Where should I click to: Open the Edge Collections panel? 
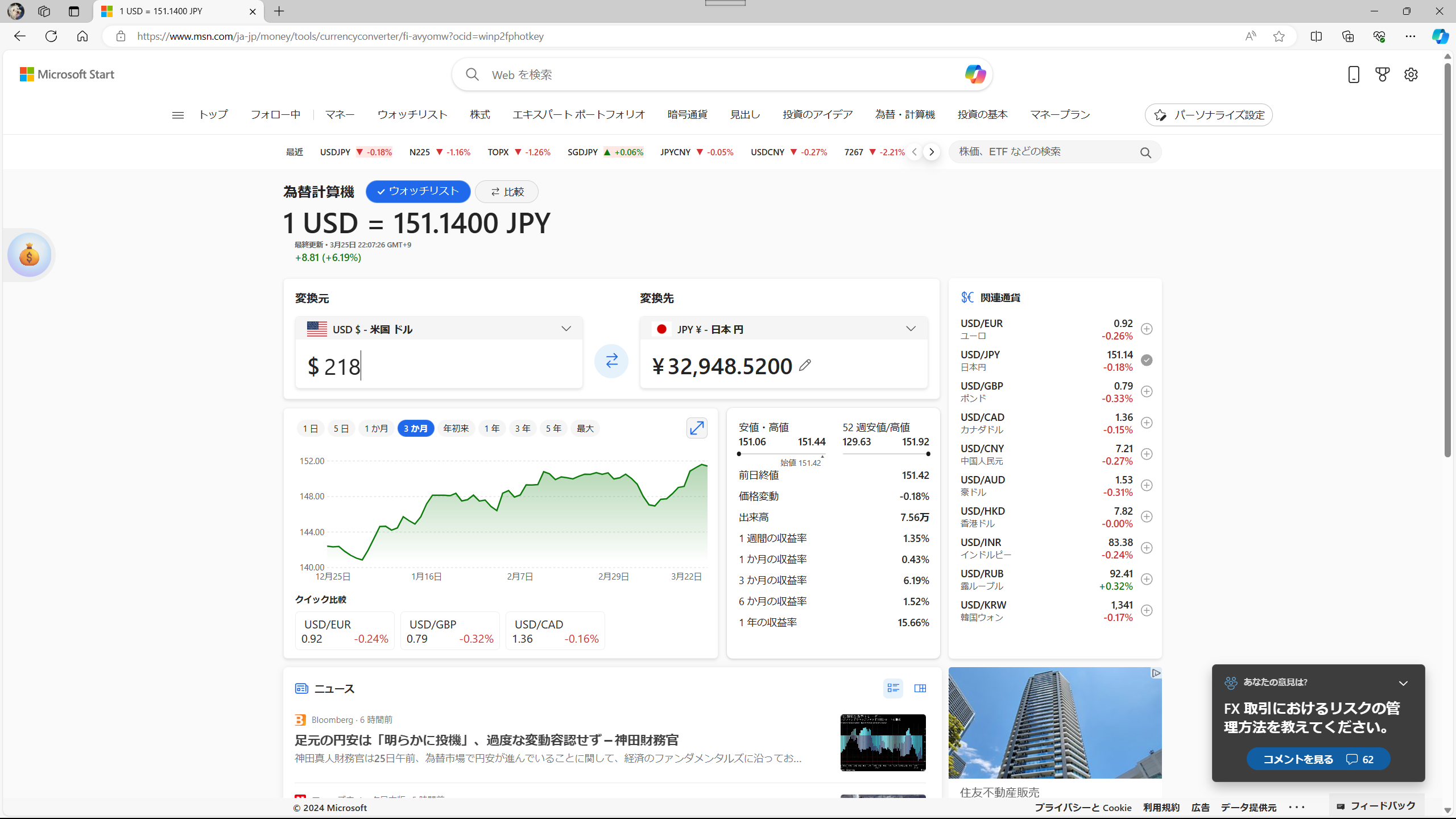[1348, 36]
